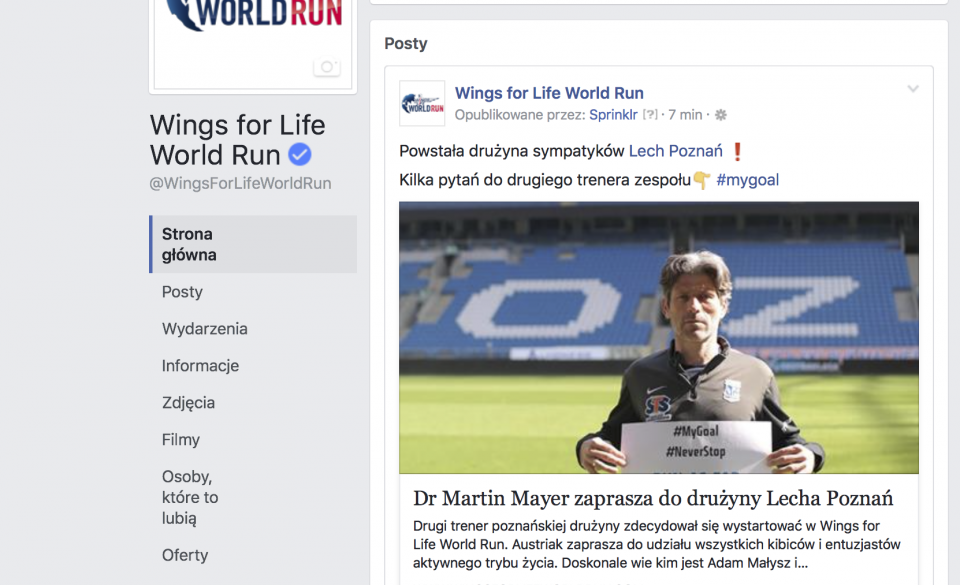960x585 pixels.
Task: Open the Posty sidebar section
Action: (182, 292)
